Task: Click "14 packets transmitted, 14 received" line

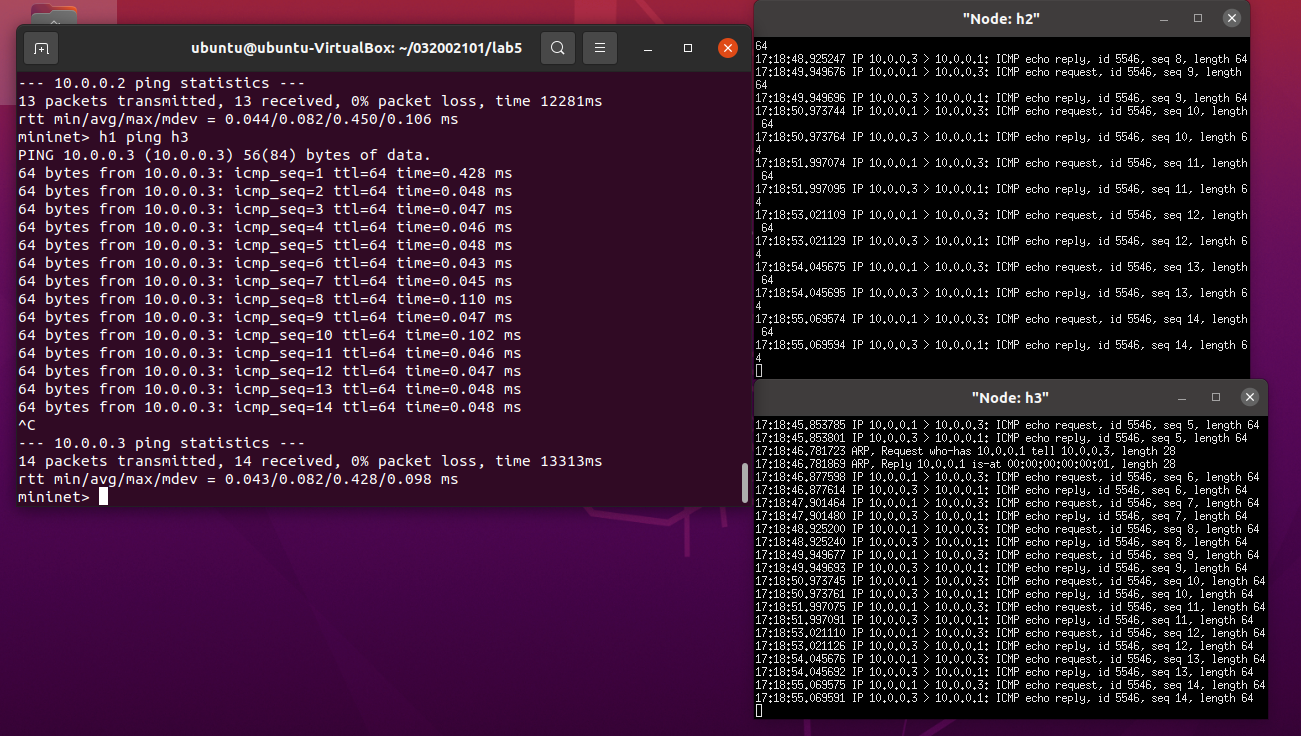Action: pos(310,461)
